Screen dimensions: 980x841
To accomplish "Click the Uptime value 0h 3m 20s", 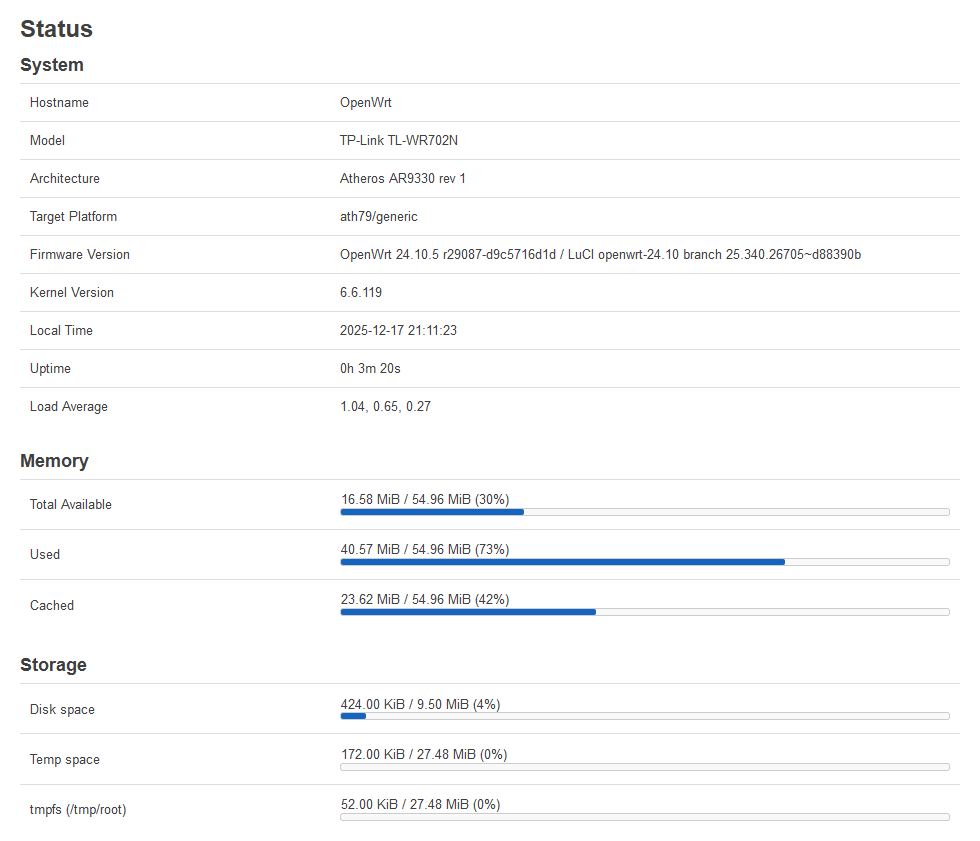I will click(370, 369).
